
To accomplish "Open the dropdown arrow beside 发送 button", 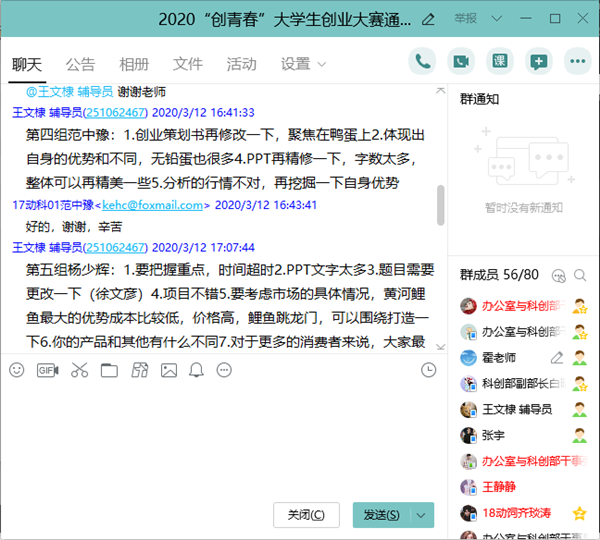I will pos(423,515).
